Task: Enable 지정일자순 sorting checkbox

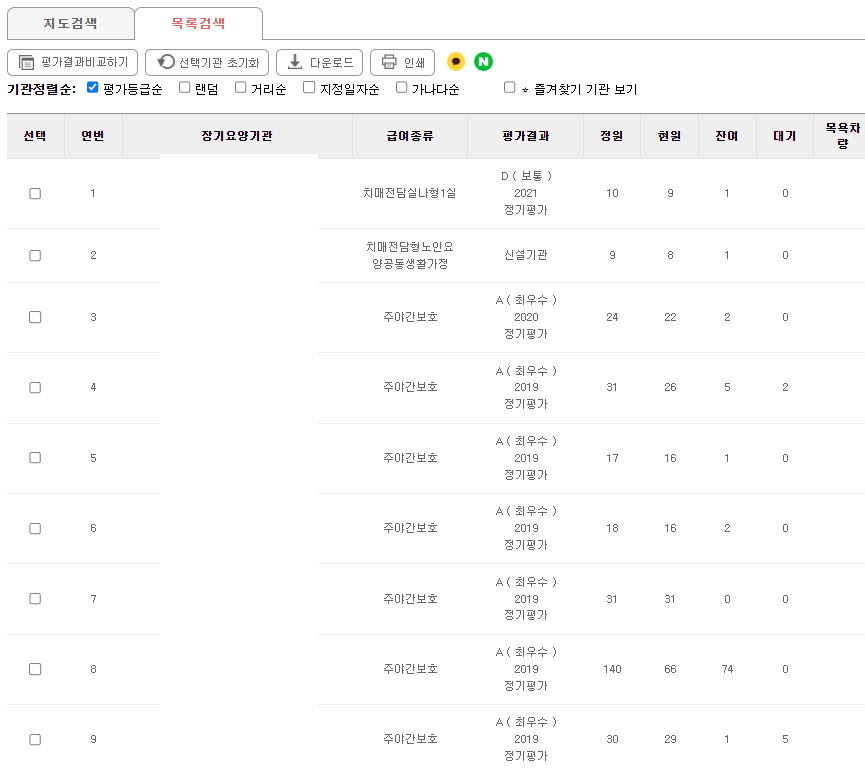Action: click(308, 88)
